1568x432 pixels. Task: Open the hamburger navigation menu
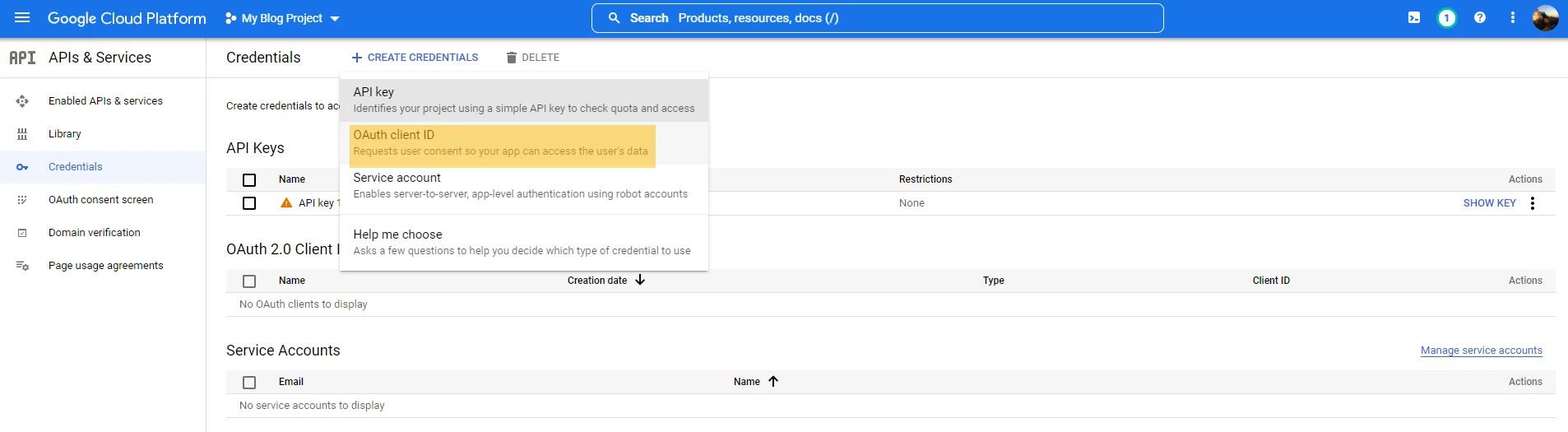click(22, 18)
